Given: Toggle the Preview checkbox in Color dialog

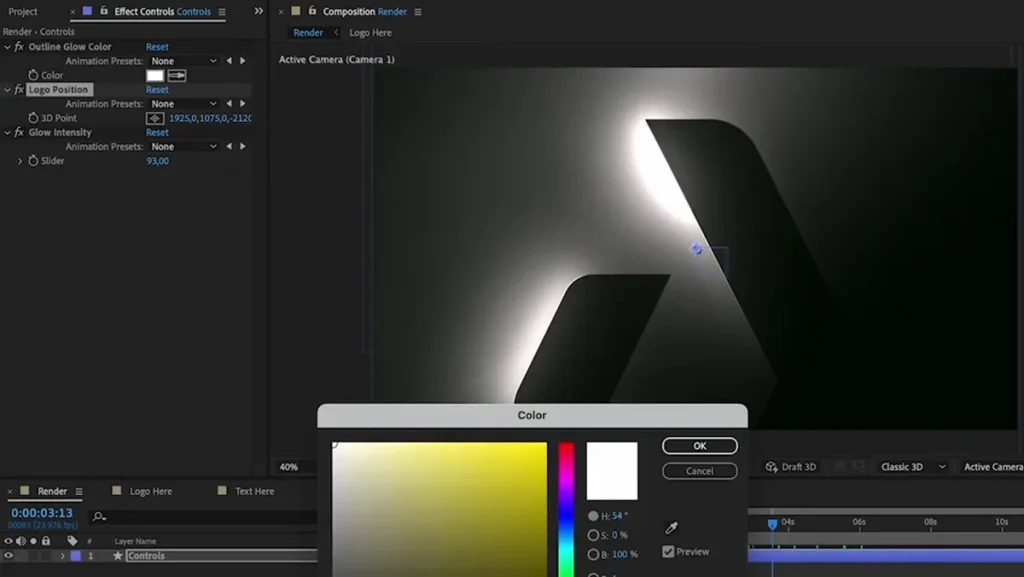Looking at the screenshot, I should 668,552.
